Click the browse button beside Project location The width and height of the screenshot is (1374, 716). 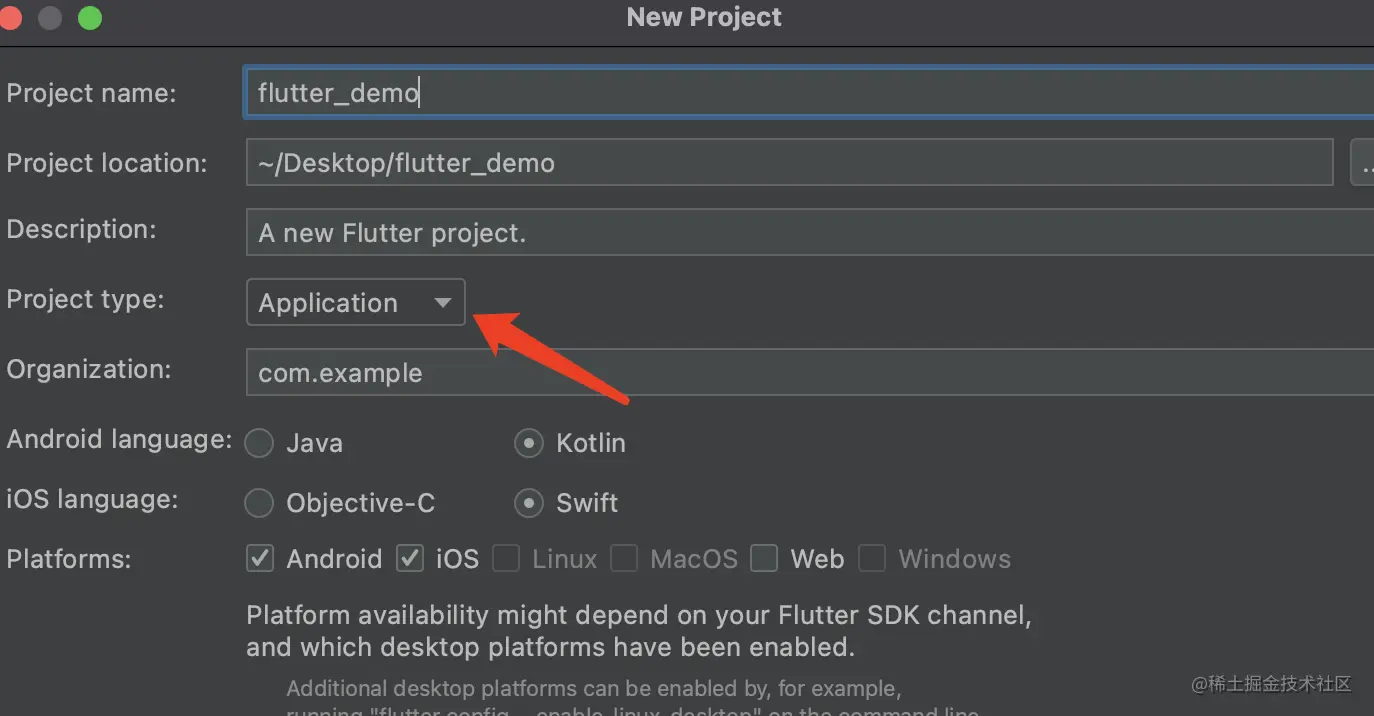tap(1363, 163)
